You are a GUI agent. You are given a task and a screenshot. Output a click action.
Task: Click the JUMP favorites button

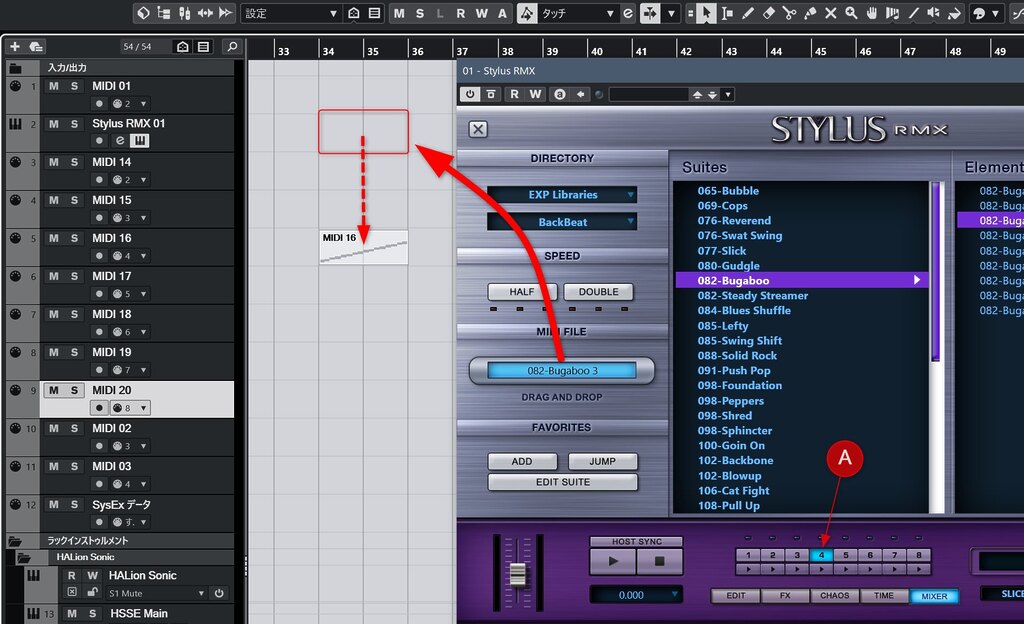coord(602,461)
